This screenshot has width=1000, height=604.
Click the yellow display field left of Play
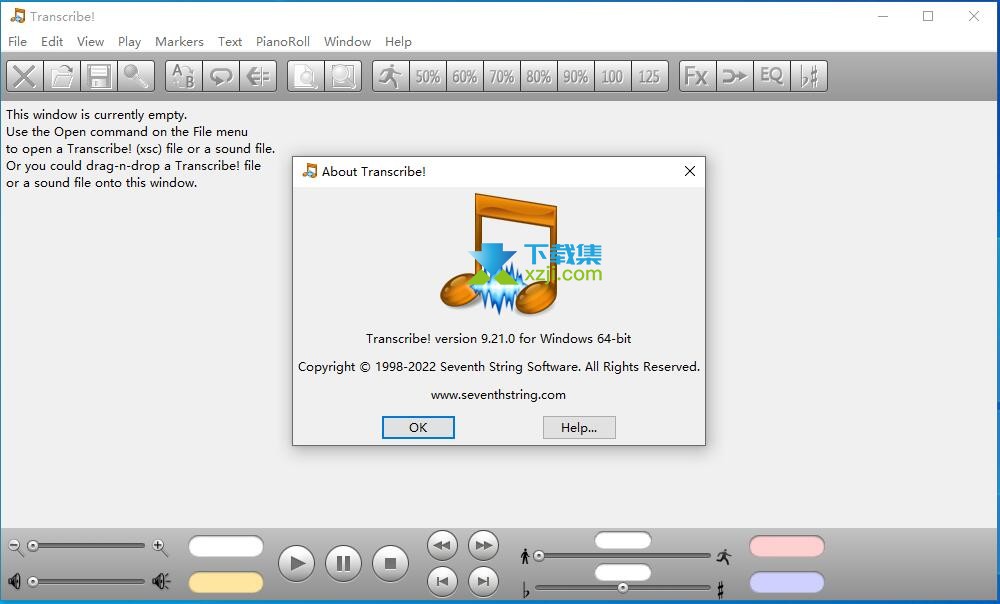pyautogui.click(x=226, y=582)
